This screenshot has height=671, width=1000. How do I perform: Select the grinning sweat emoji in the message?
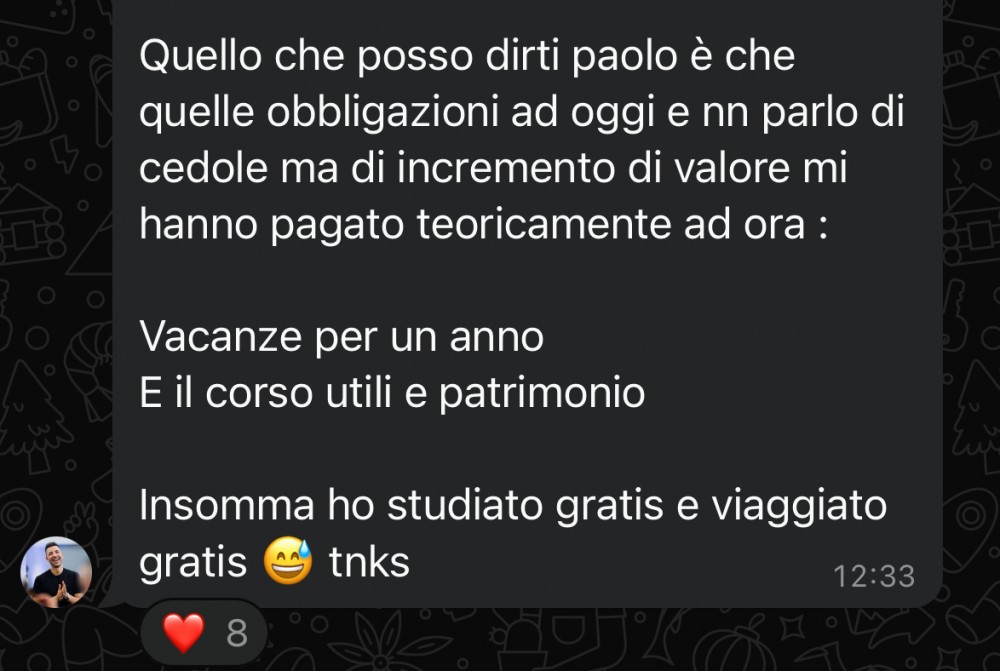click(288, 561)
